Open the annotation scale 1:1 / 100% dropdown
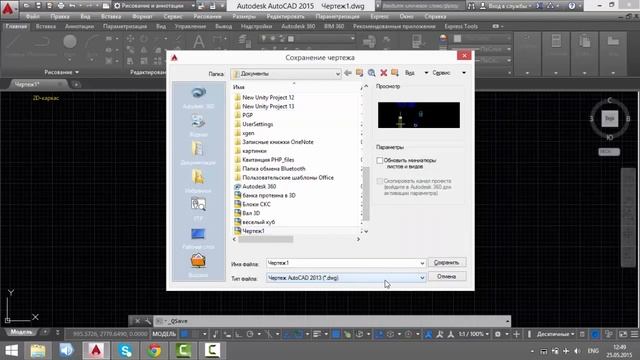This screenshot has height=360, width=640. pos(473,334)
